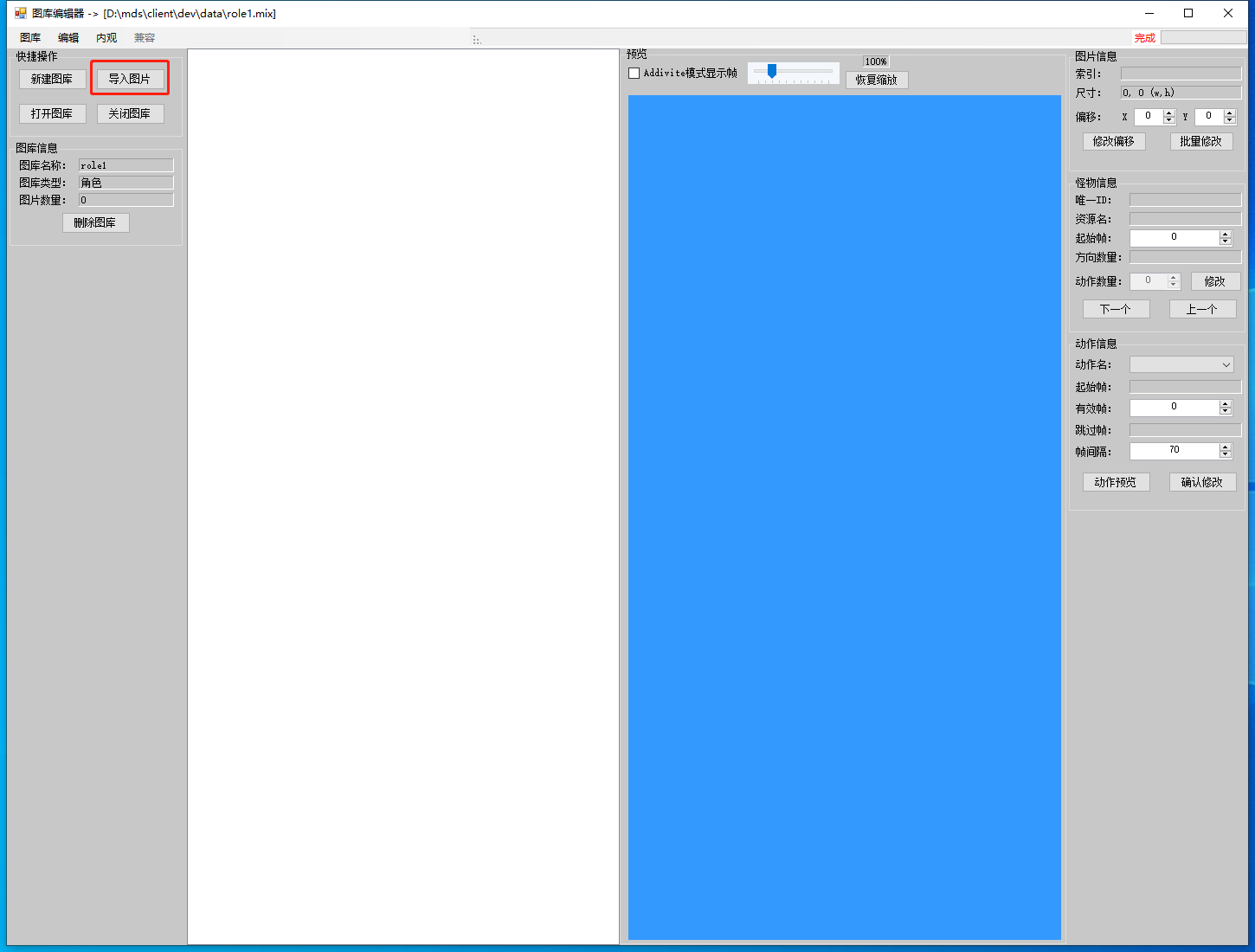1255x952 pixels.
Task: Click the 导入图片 button
Action: point(130,79)
